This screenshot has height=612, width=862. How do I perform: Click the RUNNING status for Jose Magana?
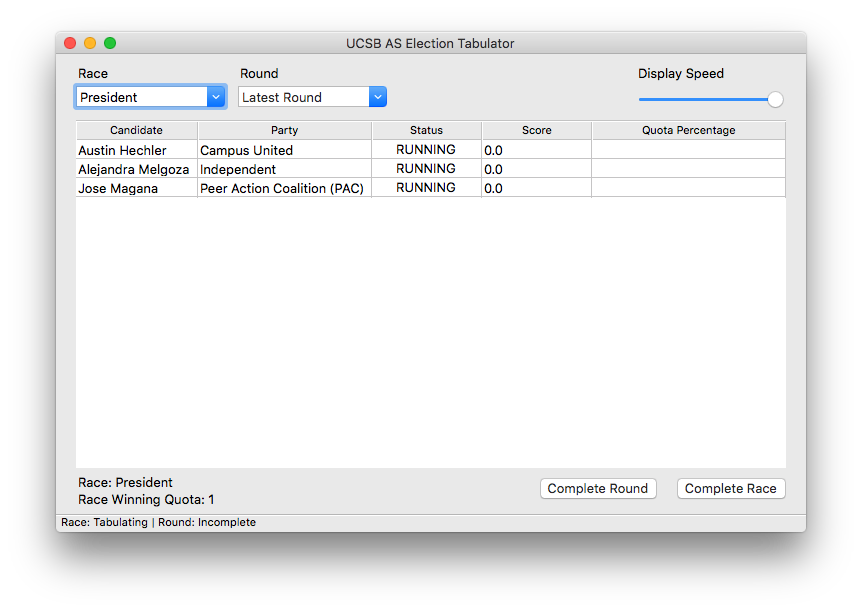[426, 188]
